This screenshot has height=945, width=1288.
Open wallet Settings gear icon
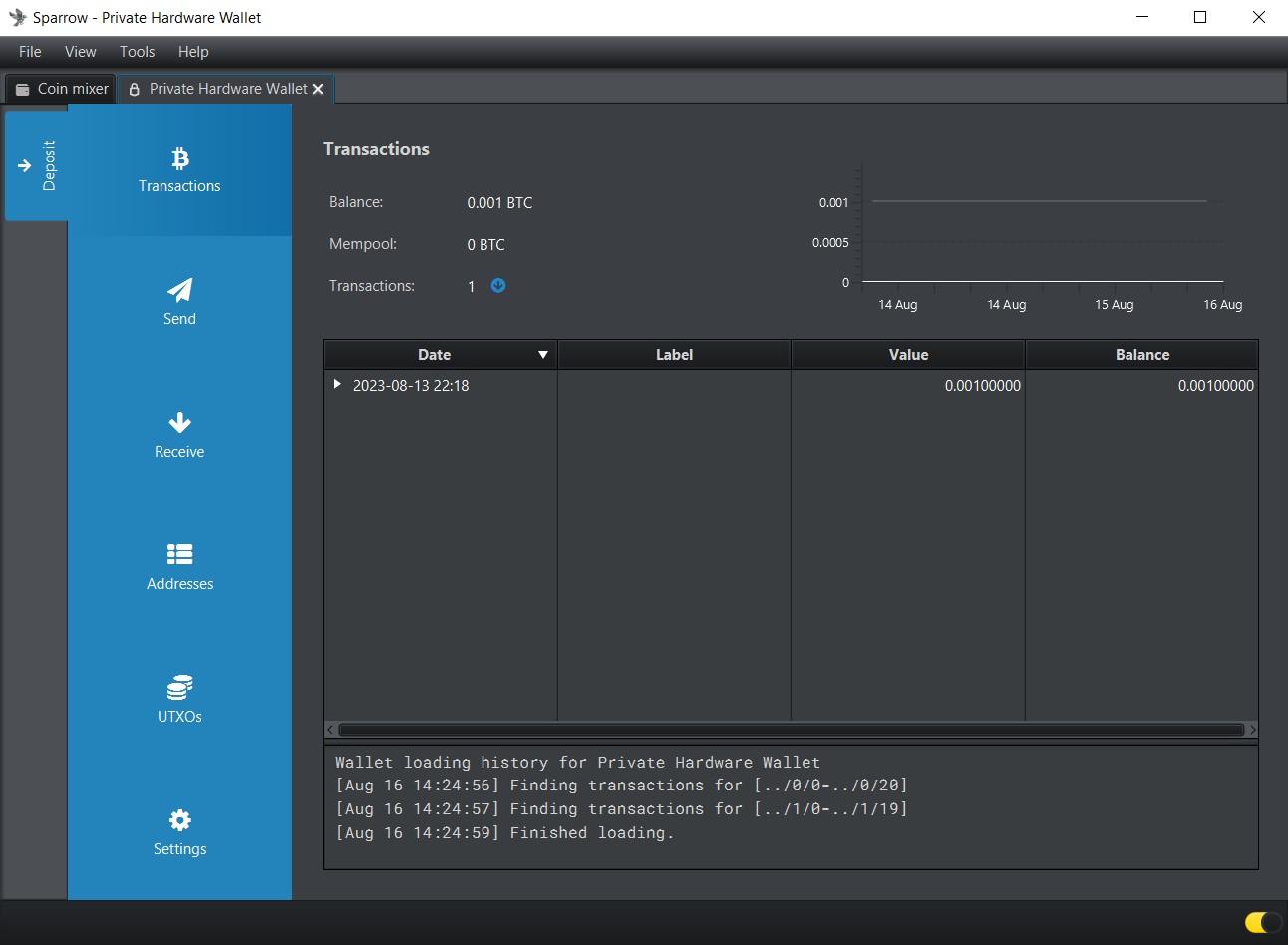click(x=179, y=820)
